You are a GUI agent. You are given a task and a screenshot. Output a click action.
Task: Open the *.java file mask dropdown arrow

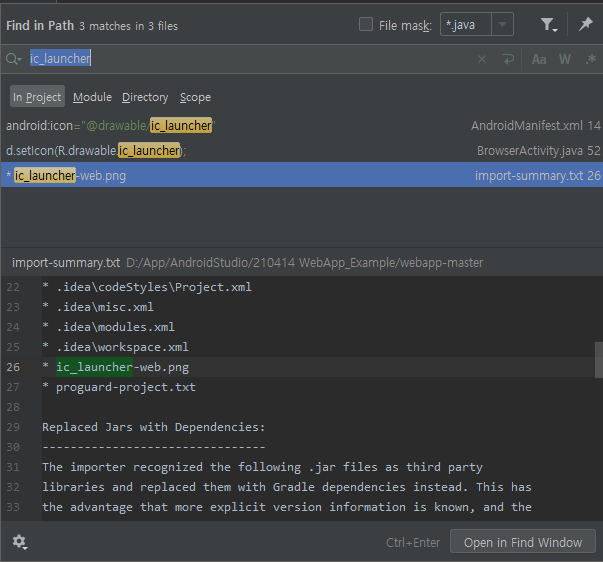[x=502, y=24]
